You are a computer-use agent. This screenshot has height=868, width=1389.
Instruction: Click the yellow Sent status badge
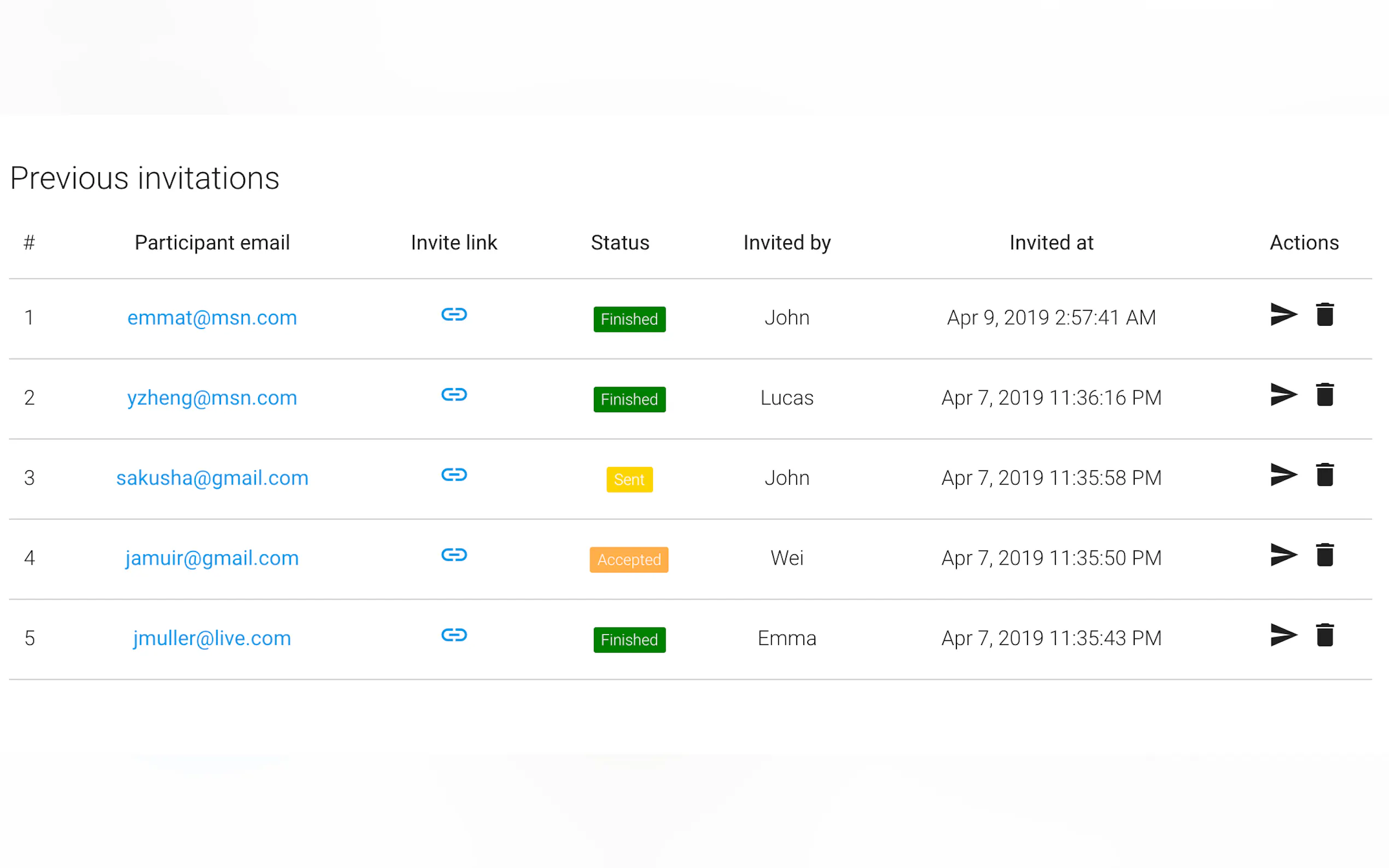[629, 479]
